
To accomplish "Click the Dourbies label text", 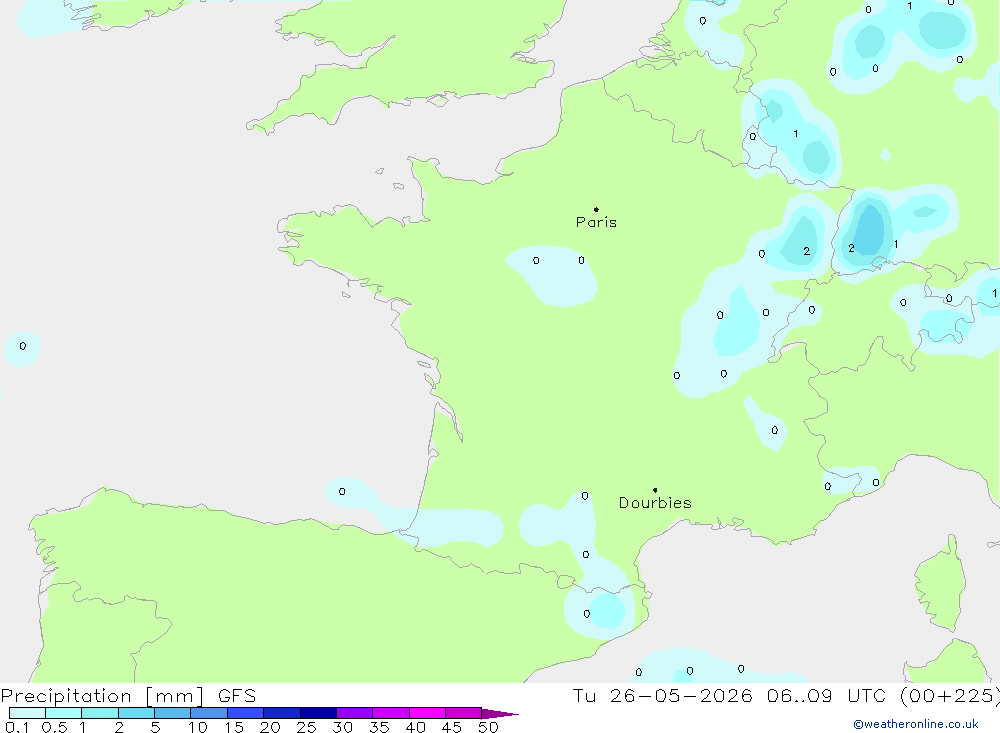I will pyautogui.click(x=655, y=503).
